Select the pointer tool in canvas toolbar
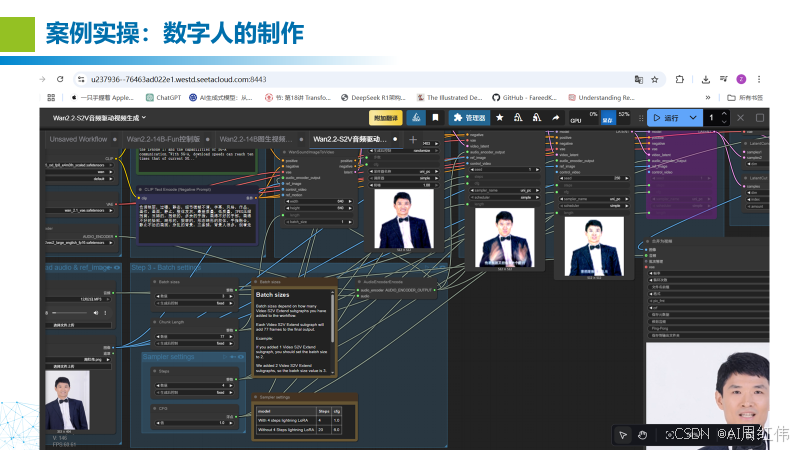800x450 pixels. click(623, 435)
